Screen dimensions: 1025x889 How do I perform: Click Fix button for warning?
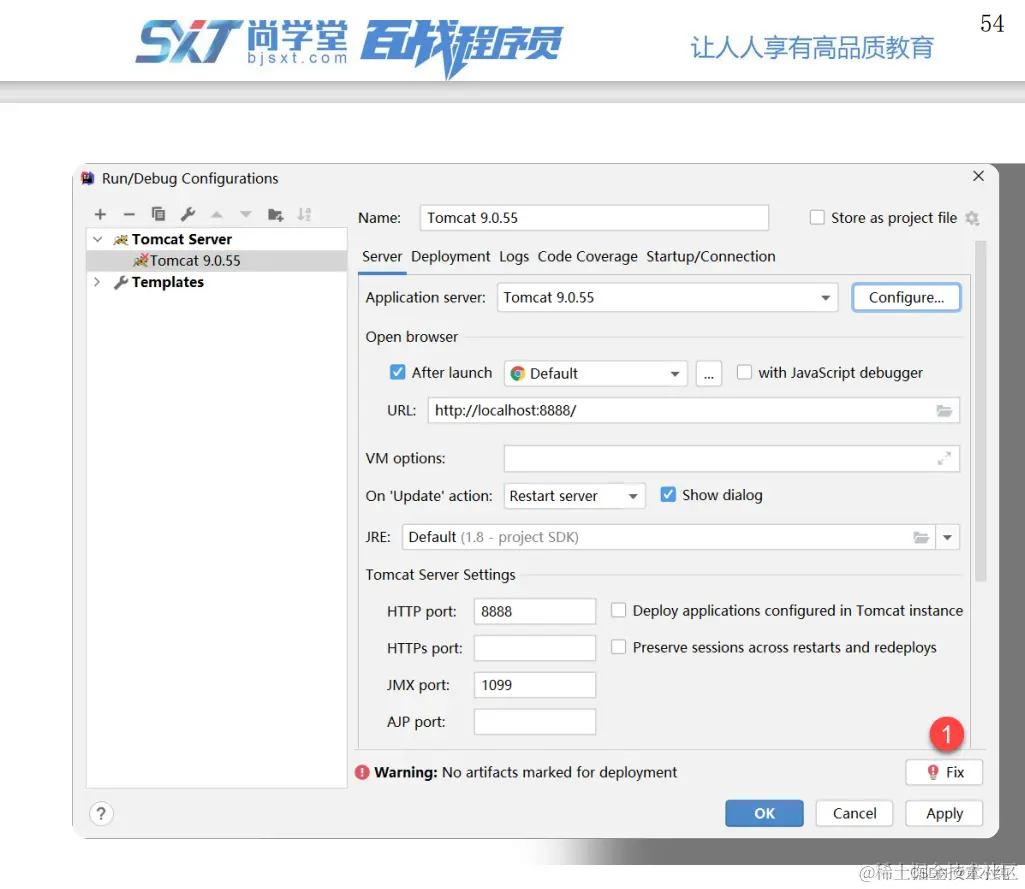pyautogui.click(x=944, y=772)
